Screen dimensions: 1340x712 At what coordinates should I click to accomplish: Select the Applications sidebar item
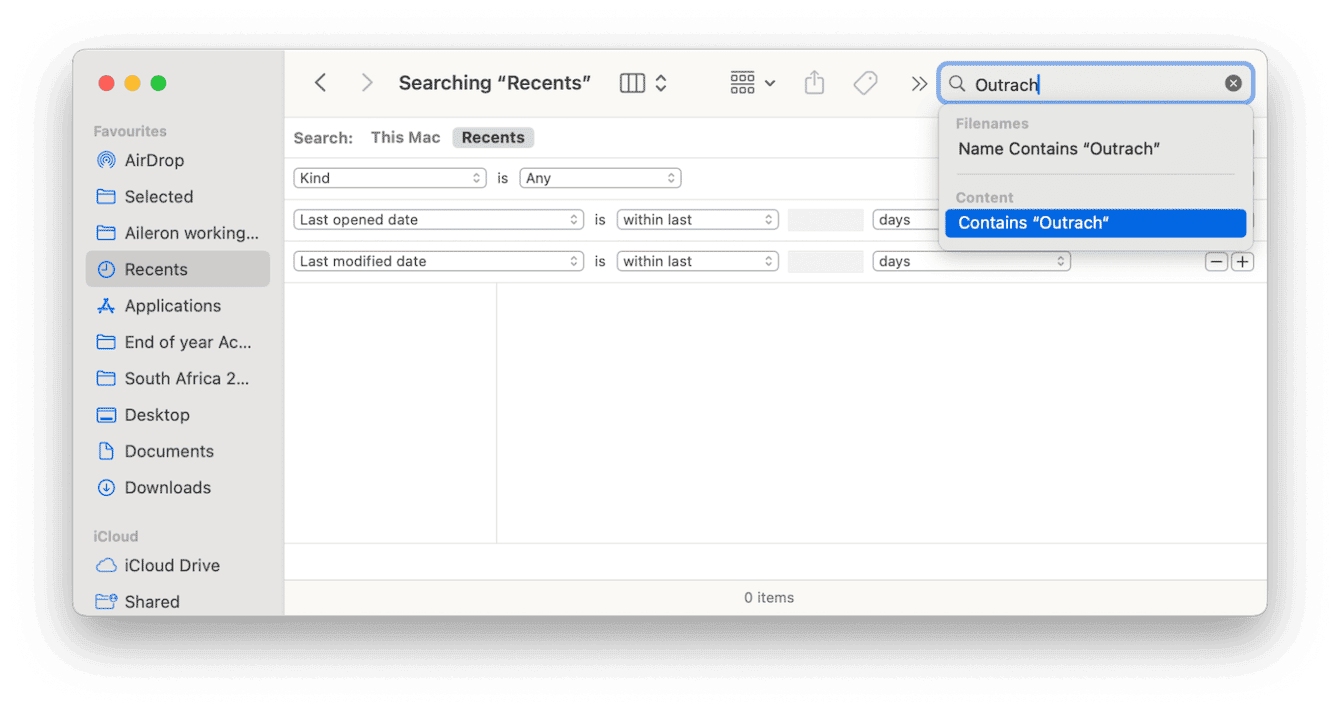(x=174, y=305)
